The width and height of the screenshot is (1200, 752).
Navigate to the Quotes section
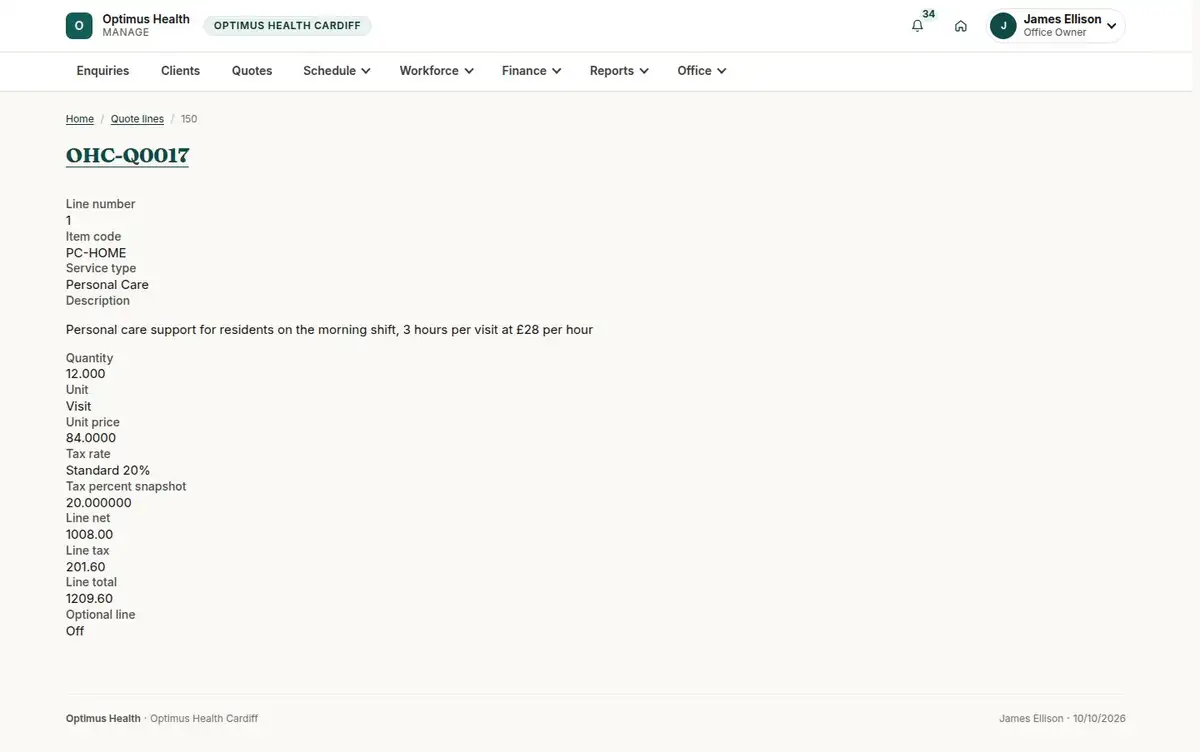coord(252,71)
